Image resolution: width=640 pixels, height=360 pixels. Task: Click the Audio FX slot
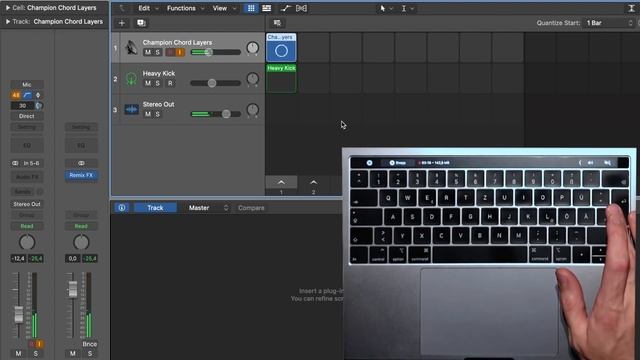click(x=27, y=177)
